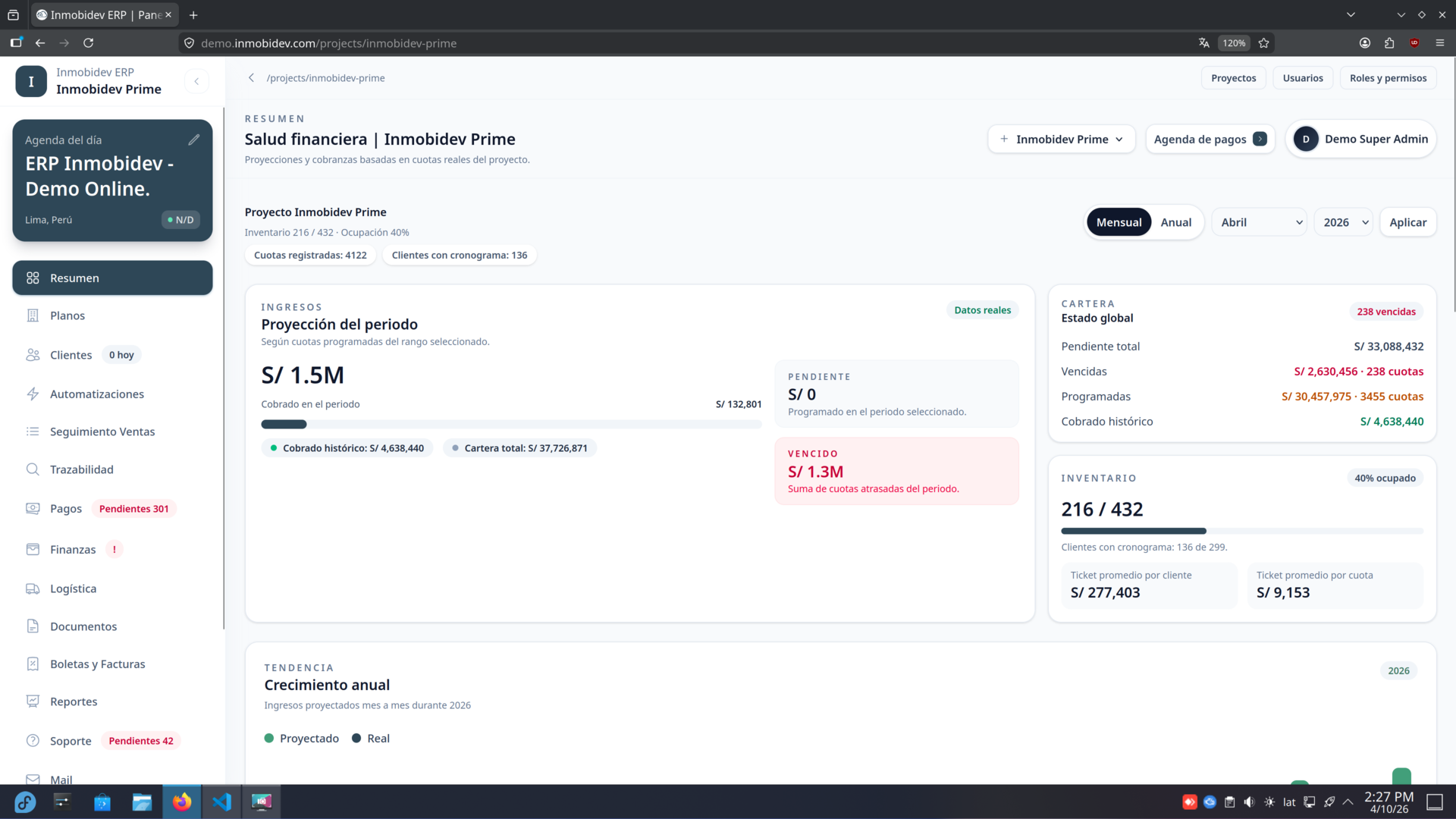Image resolution: width=1456 pixels, height=819 pixels.
Task: Launch VS Code from the taskbar
Action: [221, 802]
